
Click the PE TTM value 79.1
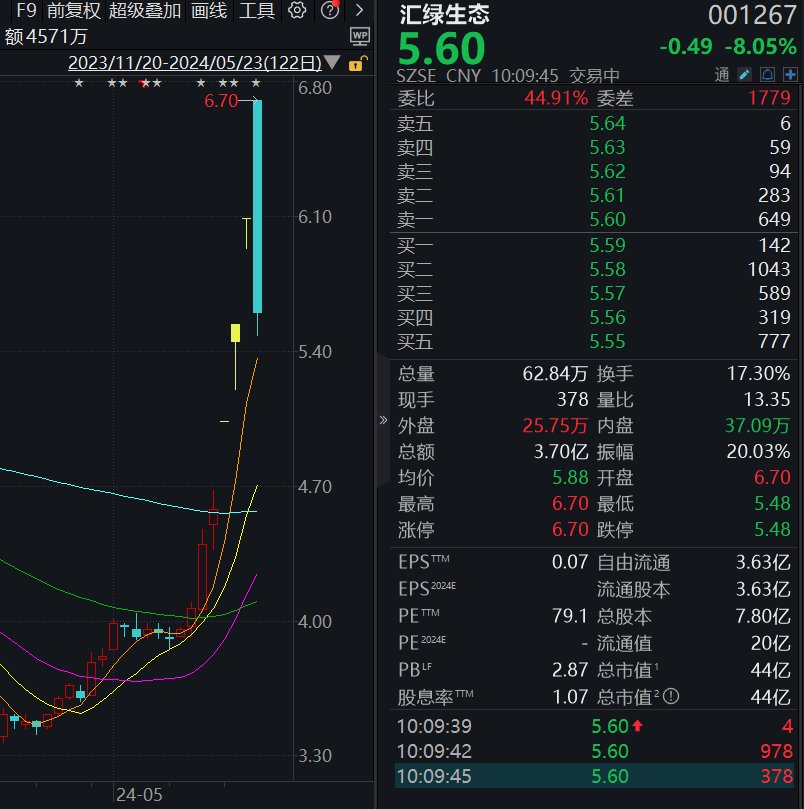[570, 616]
